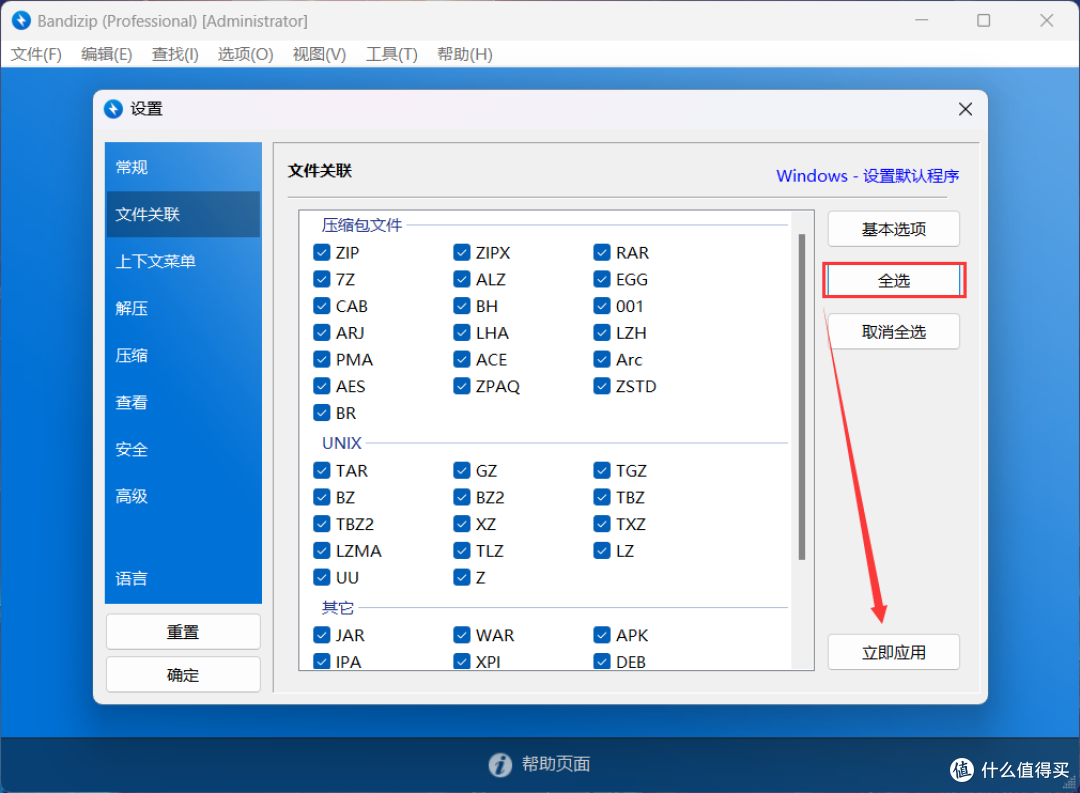
Task: Open the 视图(V) menu
Action: tap(319, 54)
